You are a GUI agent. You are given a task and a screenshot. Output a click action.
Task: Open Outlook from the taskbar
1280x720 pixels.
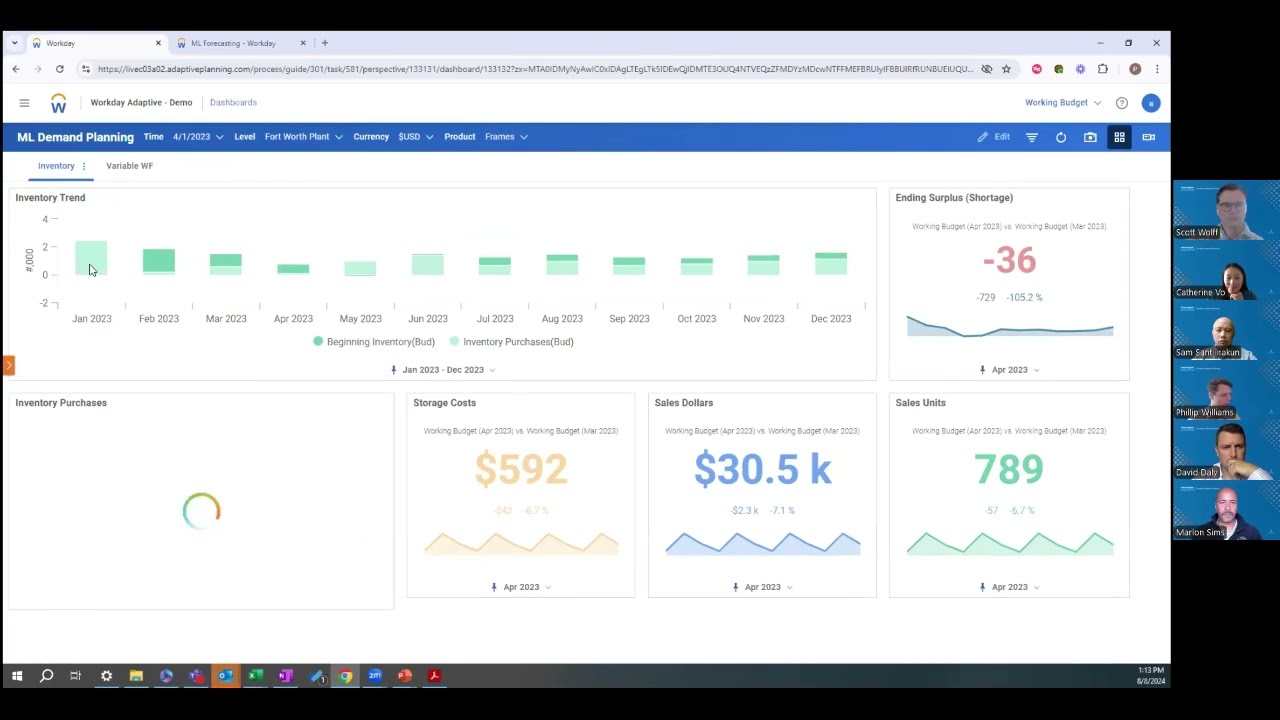pyautogui.click(x=226, y=676)
